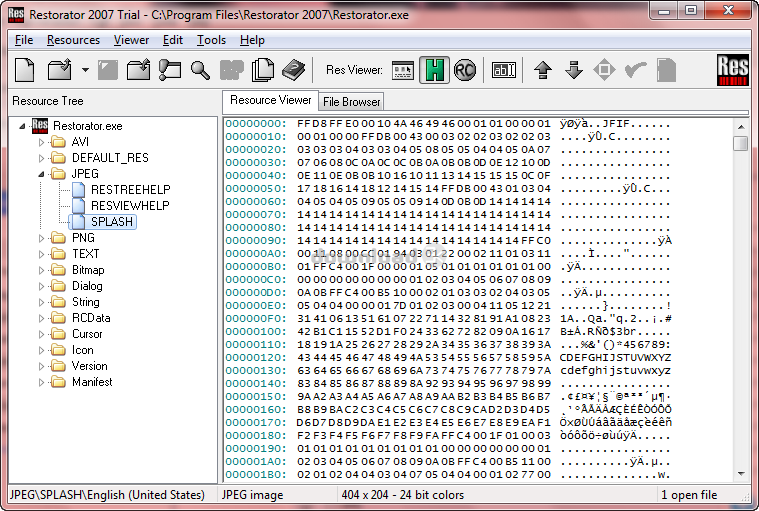
Task: Expand the Manifest folder arrow
Action: click(41, 382)
